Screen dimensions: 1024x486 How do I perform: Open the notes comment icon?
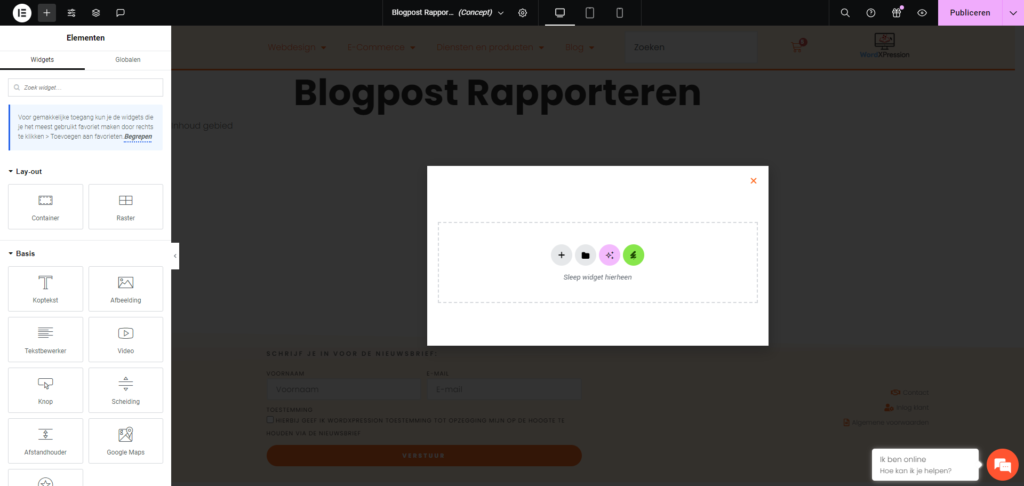tap(120, 12)
